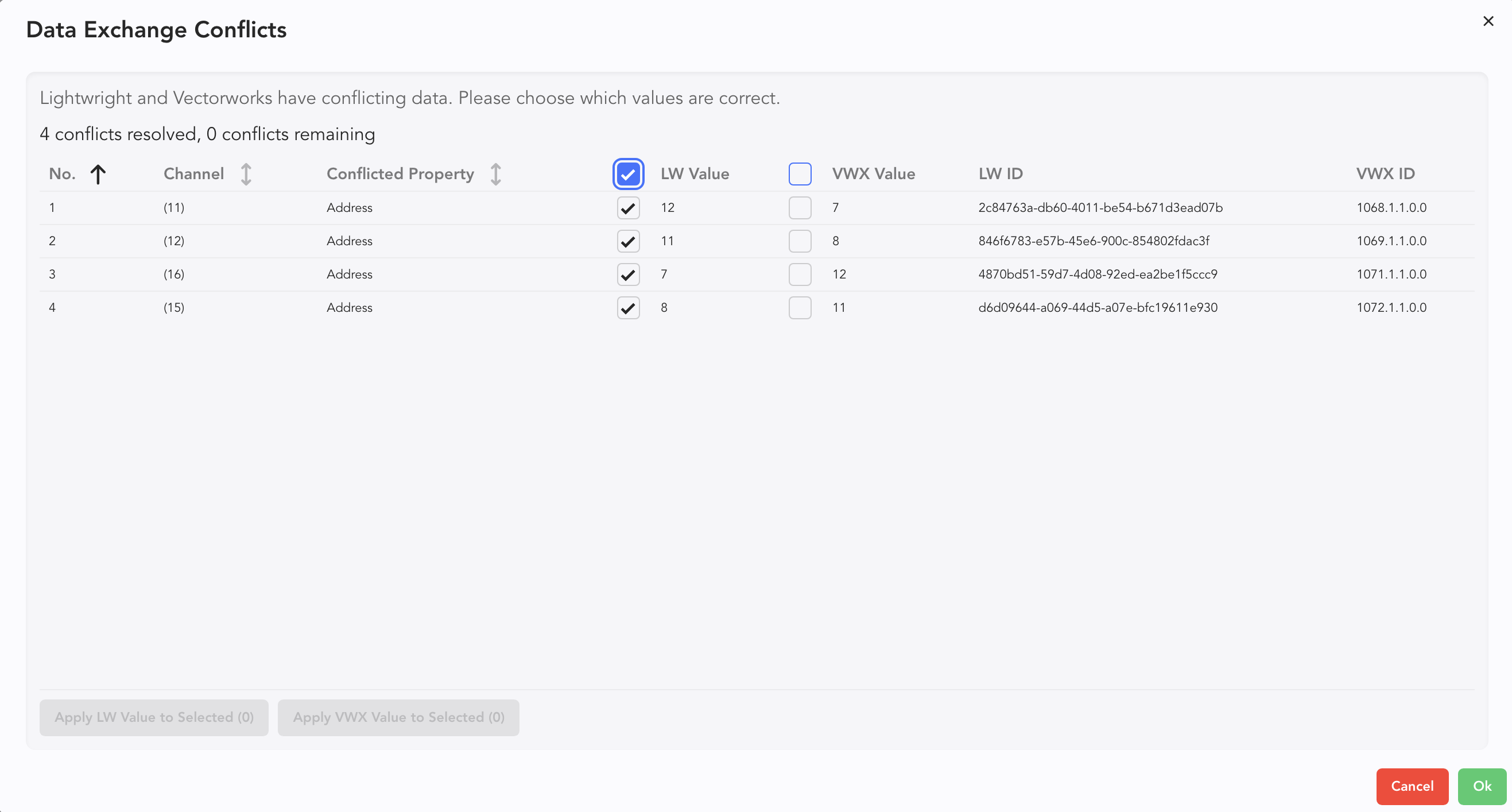Uncheck LW value 8 for channel 15
This screenshot has height=812, width=1512.
click(628, 308)
